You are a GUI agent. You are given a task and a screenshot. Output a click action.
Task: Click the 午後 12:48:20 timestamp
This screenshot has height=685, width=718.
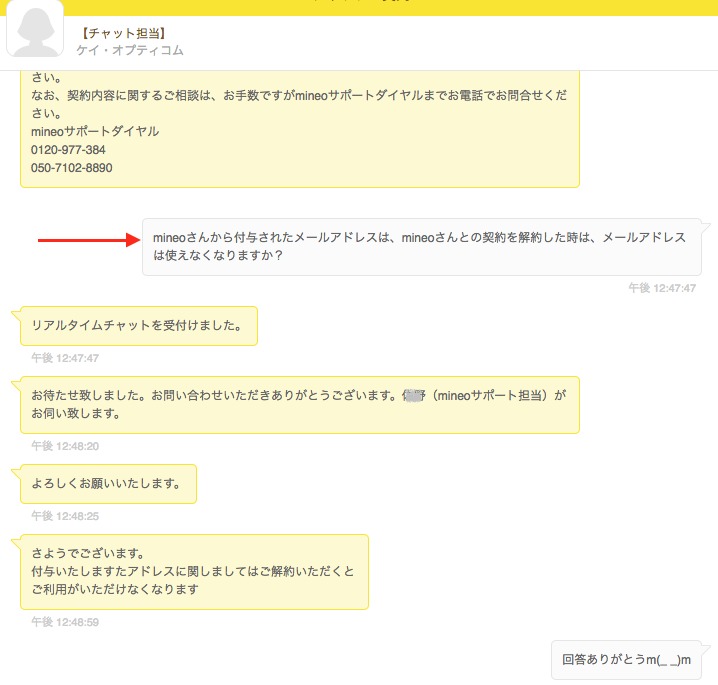[x=65, y=446]
